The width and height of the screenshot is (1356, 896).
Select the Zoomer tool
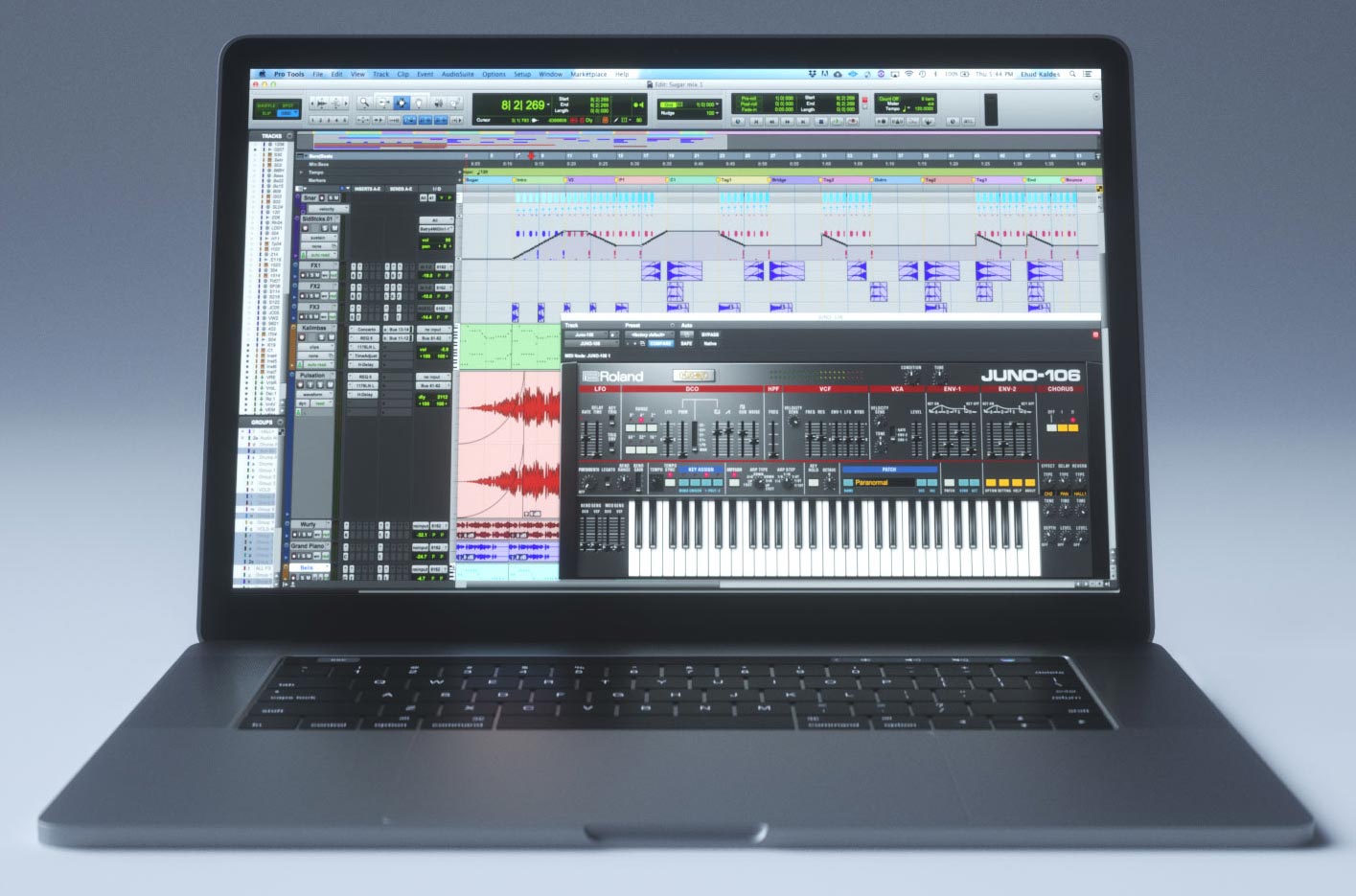coord(366,103)
